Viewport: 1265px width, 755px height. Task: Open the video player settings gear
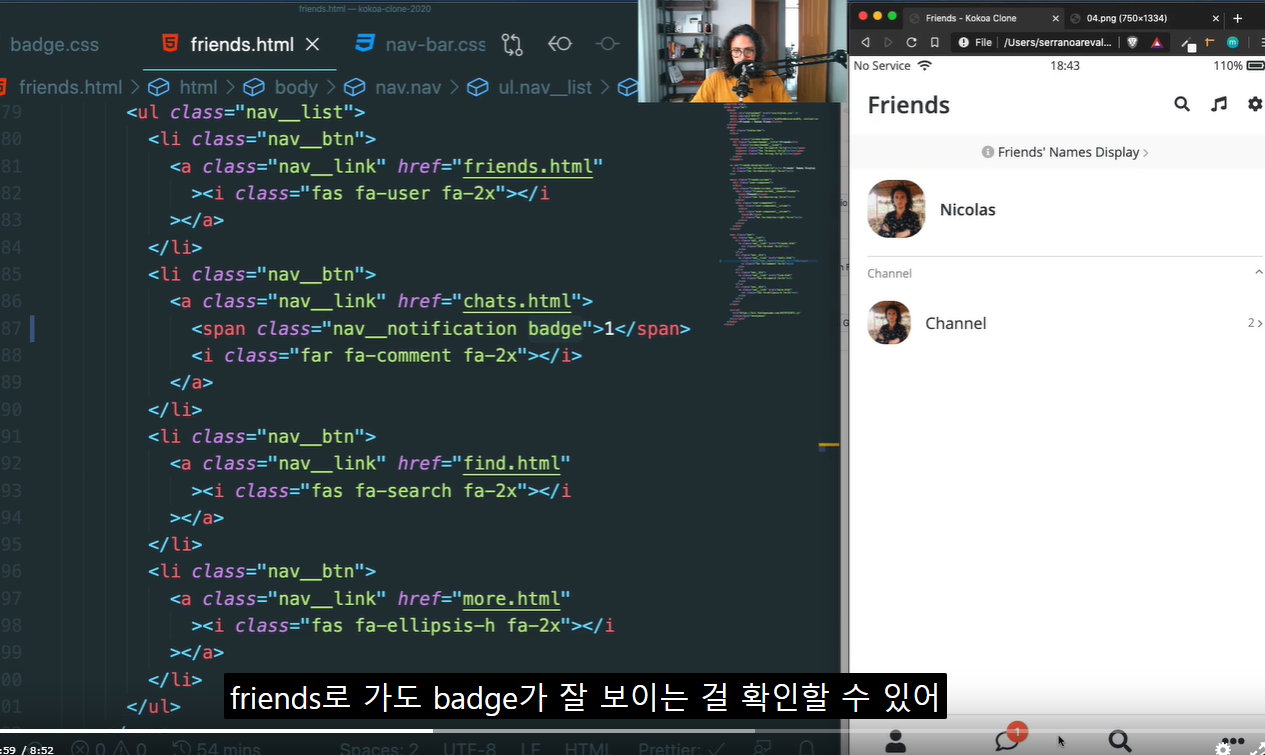coord(1224,748)
